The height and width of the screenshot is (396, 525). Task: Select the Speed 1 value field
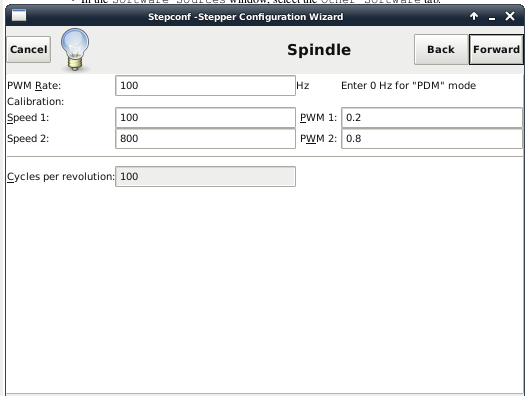(205, 117)
